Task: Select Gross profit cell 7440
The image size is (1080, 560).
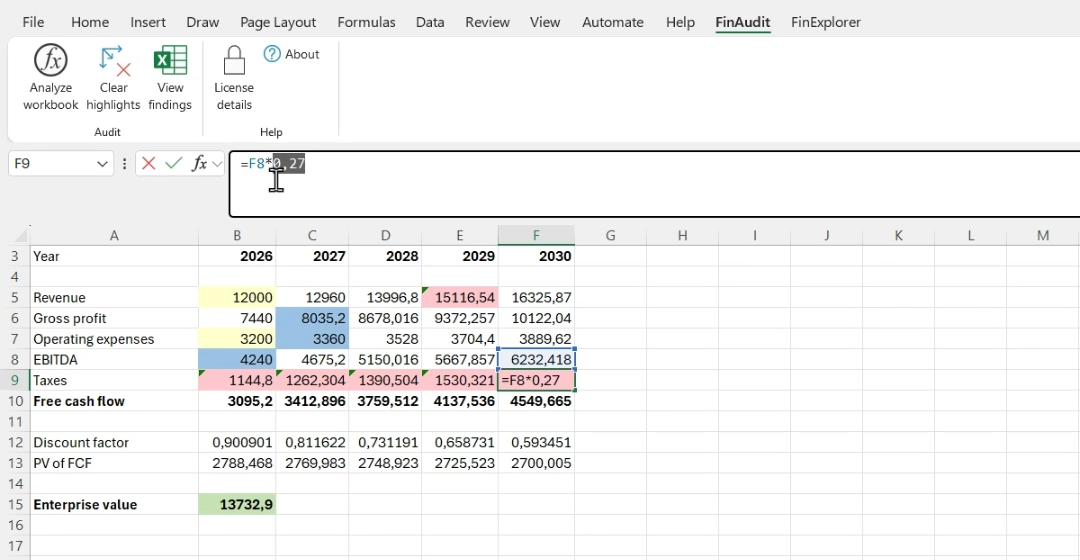Action: (x=237, y=318)
